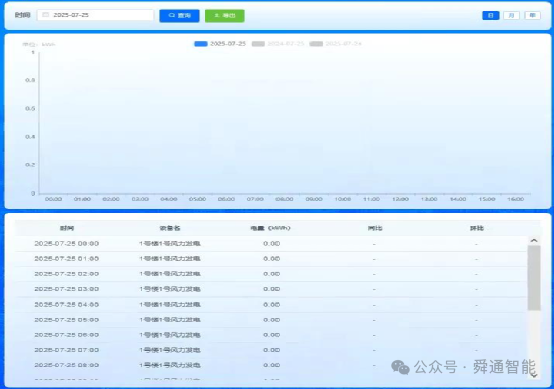Select the 2025-07-25 06:00 time cell
The image size is (554, 389).
click(x=66, y=335)
